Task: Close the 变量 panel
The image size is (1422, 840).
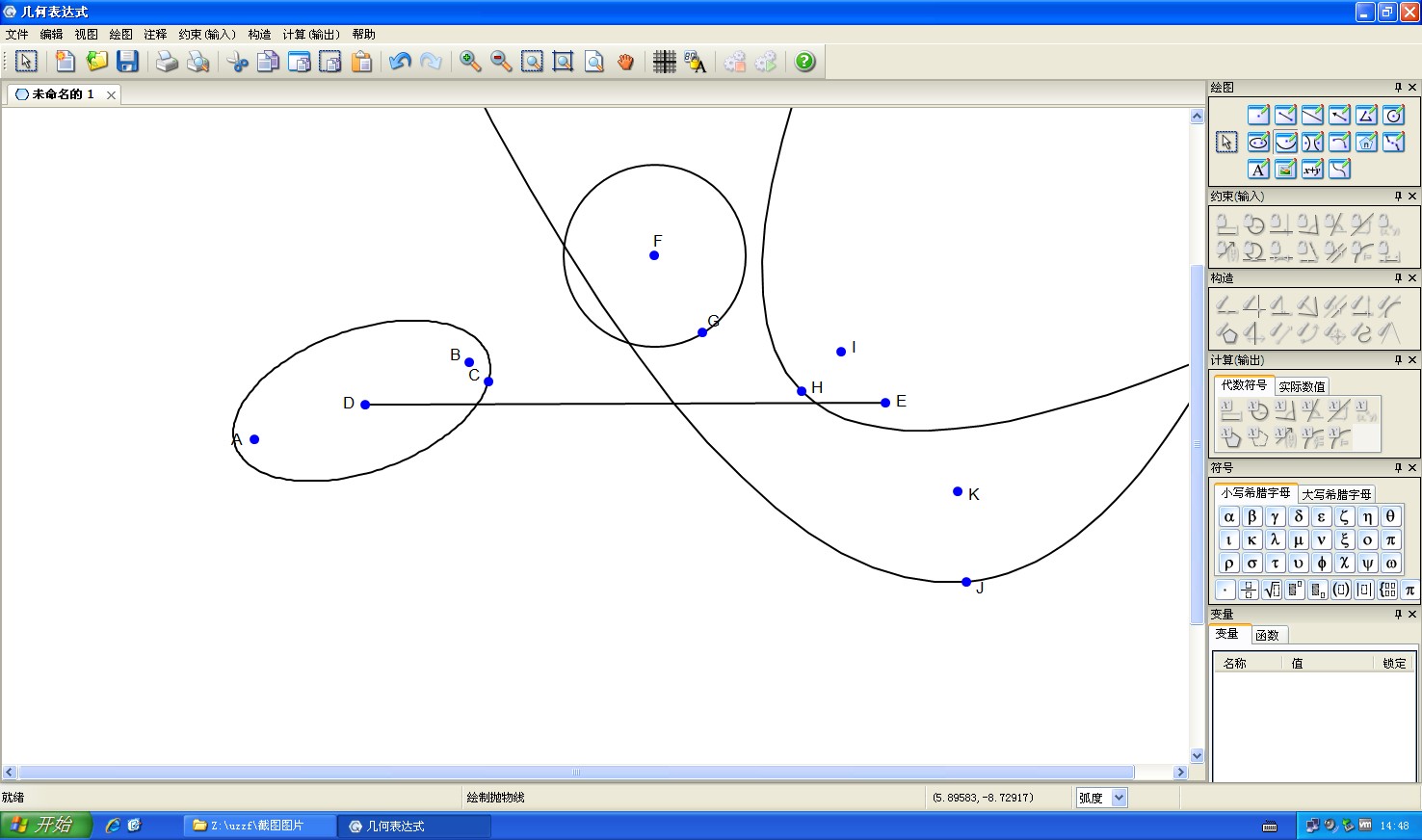Action: [1412, 615]
